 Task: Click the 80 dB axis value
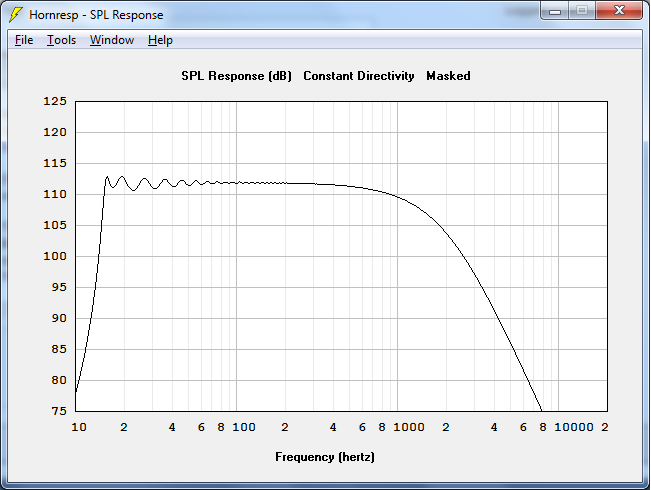coord(59,380)
